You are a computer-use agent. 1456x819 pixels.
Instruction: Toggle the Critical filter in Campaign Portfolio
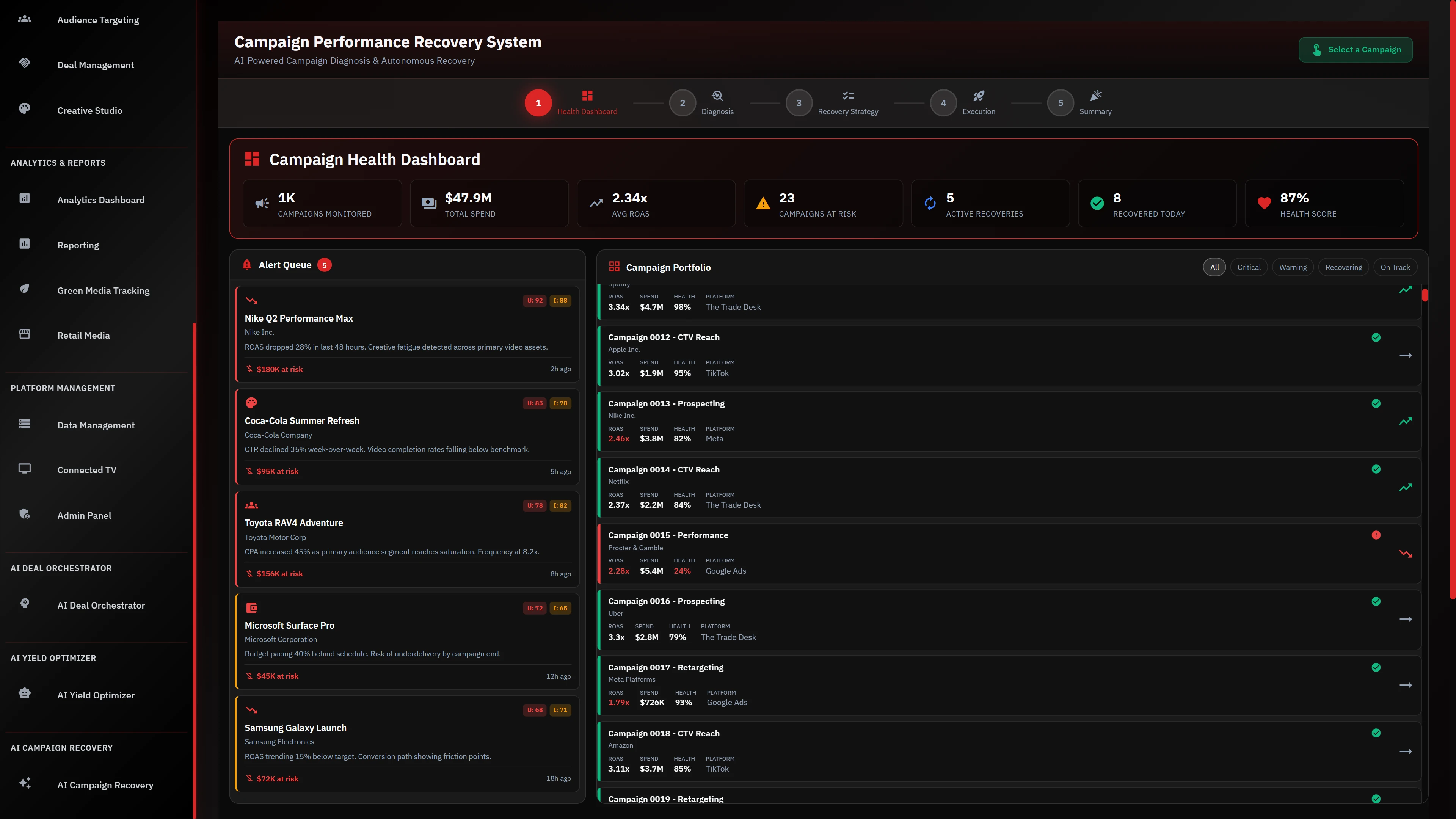[x=1249, y=267]
